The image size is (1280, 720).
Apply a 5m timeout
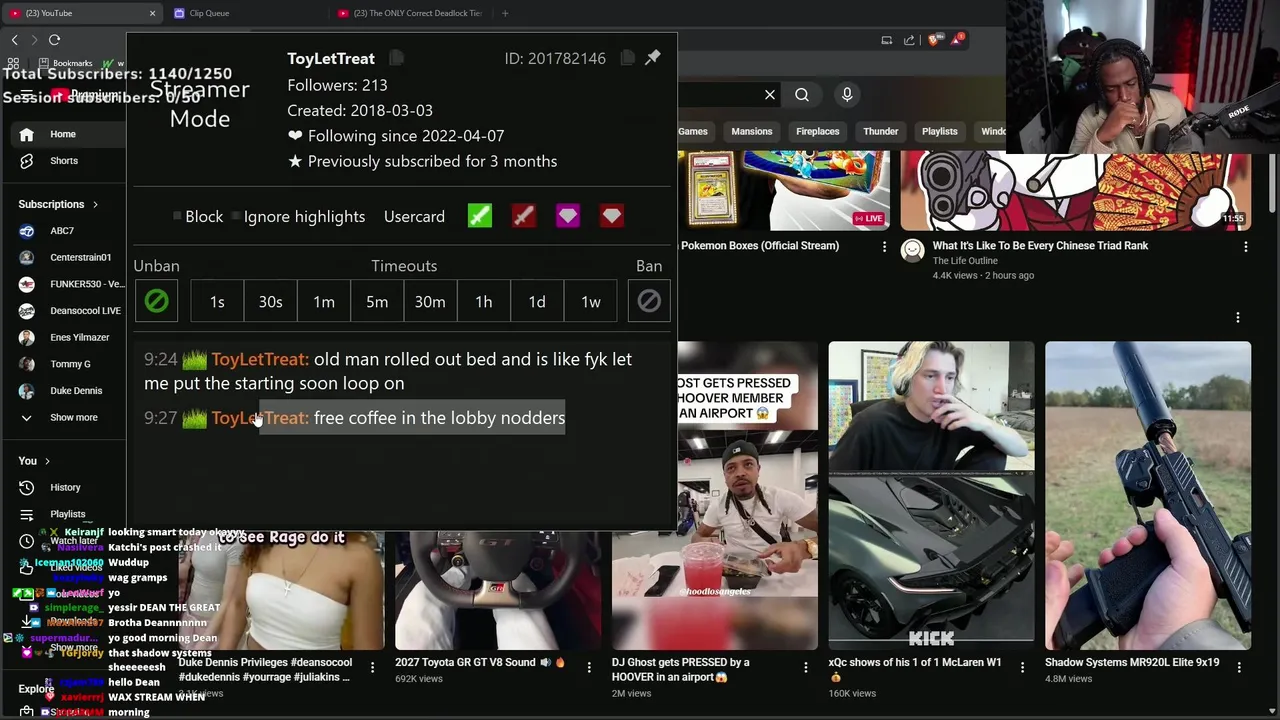pos(377,301)
